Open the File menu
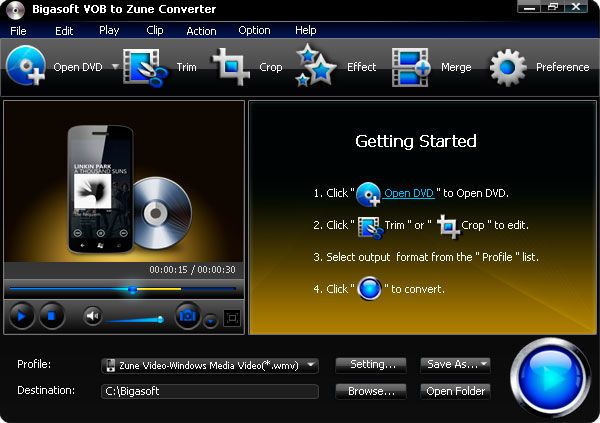The height and width of the screenshot is (423, 600). click(18, 31)
